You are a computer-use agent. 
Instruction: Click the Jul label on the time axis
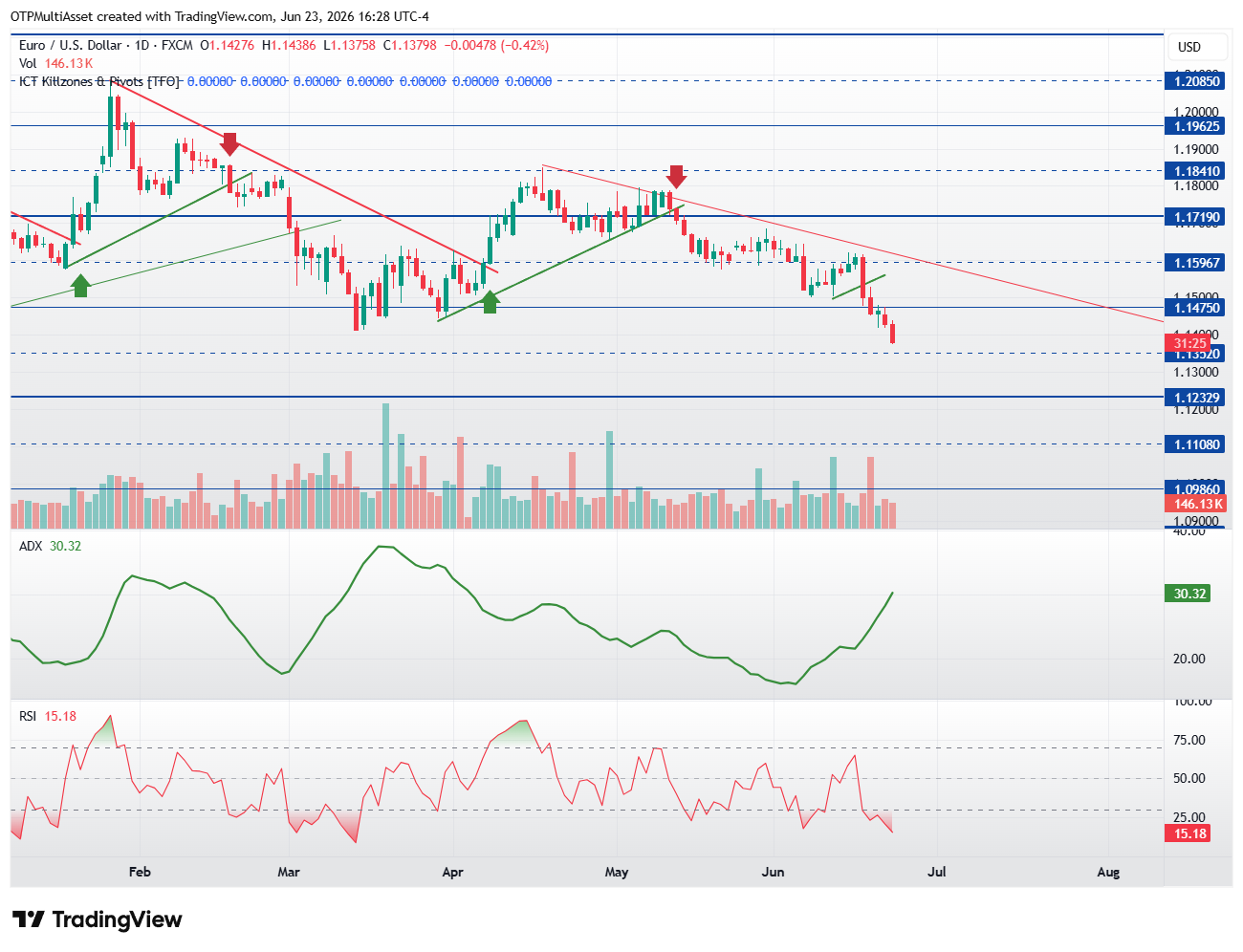point(937,872)
